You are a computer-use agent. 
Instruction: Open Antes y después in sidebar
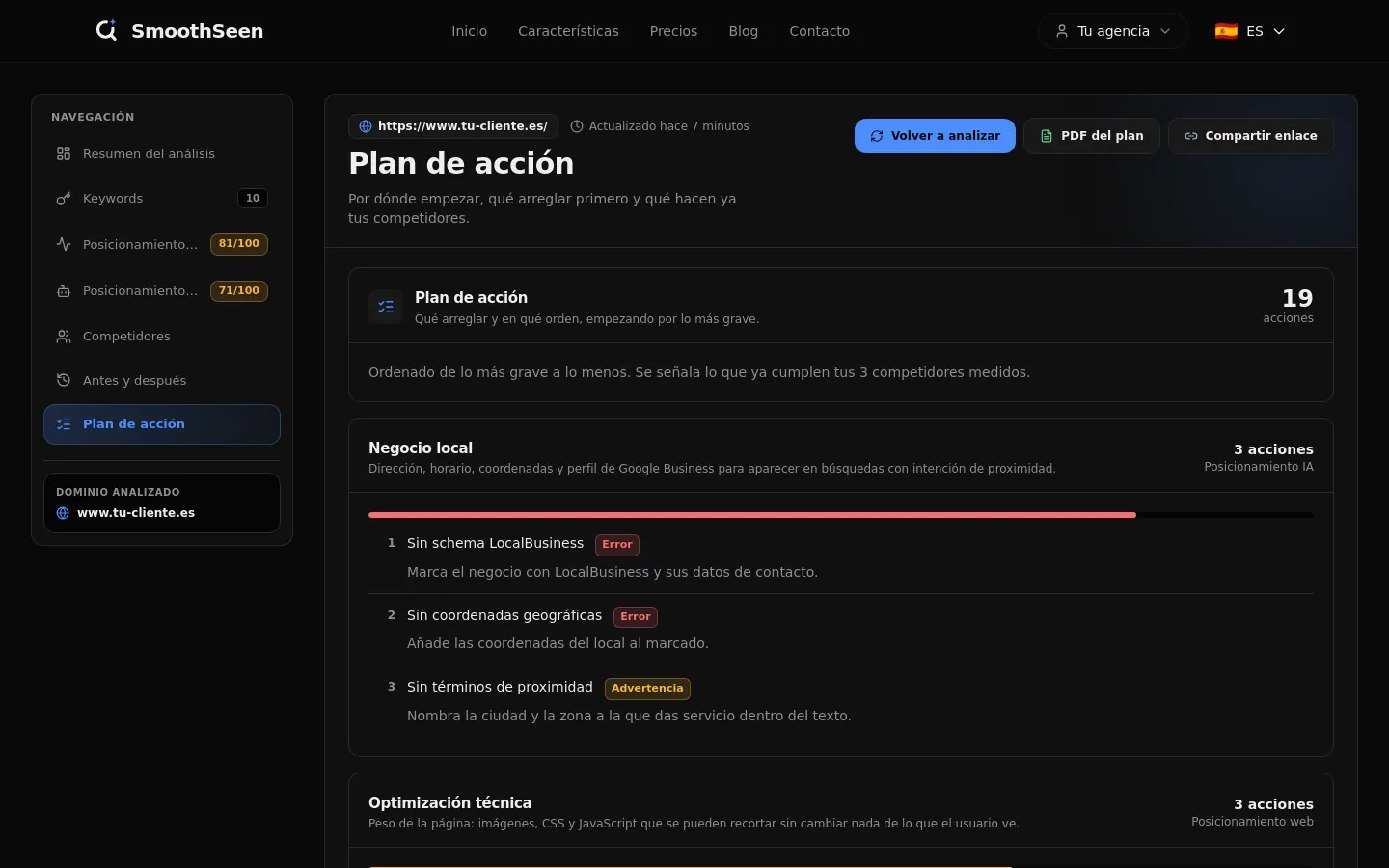(162, 380)
